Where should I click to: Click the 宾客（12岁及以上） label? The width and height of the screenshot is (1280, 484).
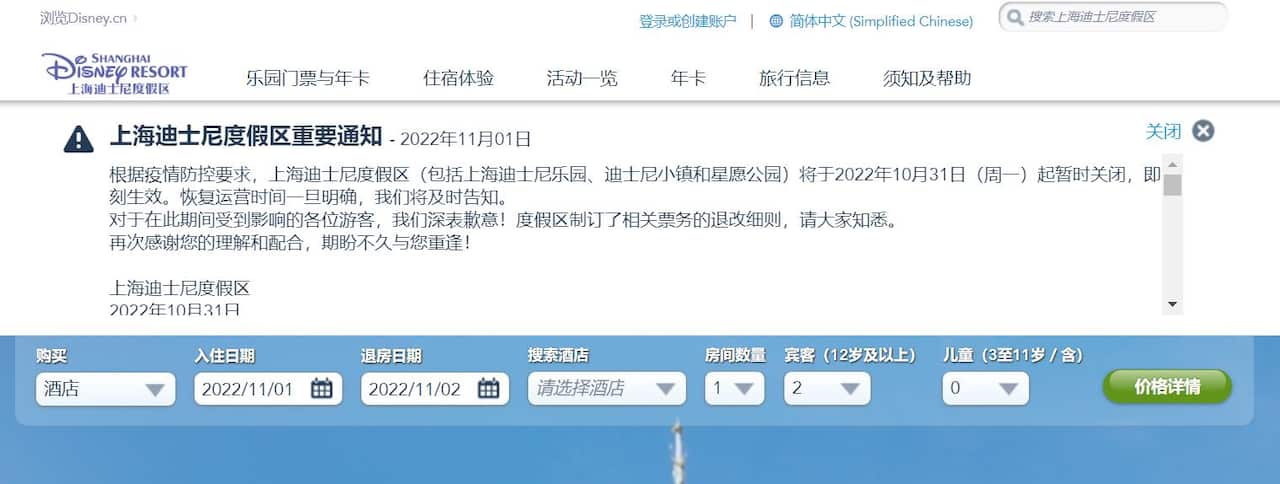849,355
